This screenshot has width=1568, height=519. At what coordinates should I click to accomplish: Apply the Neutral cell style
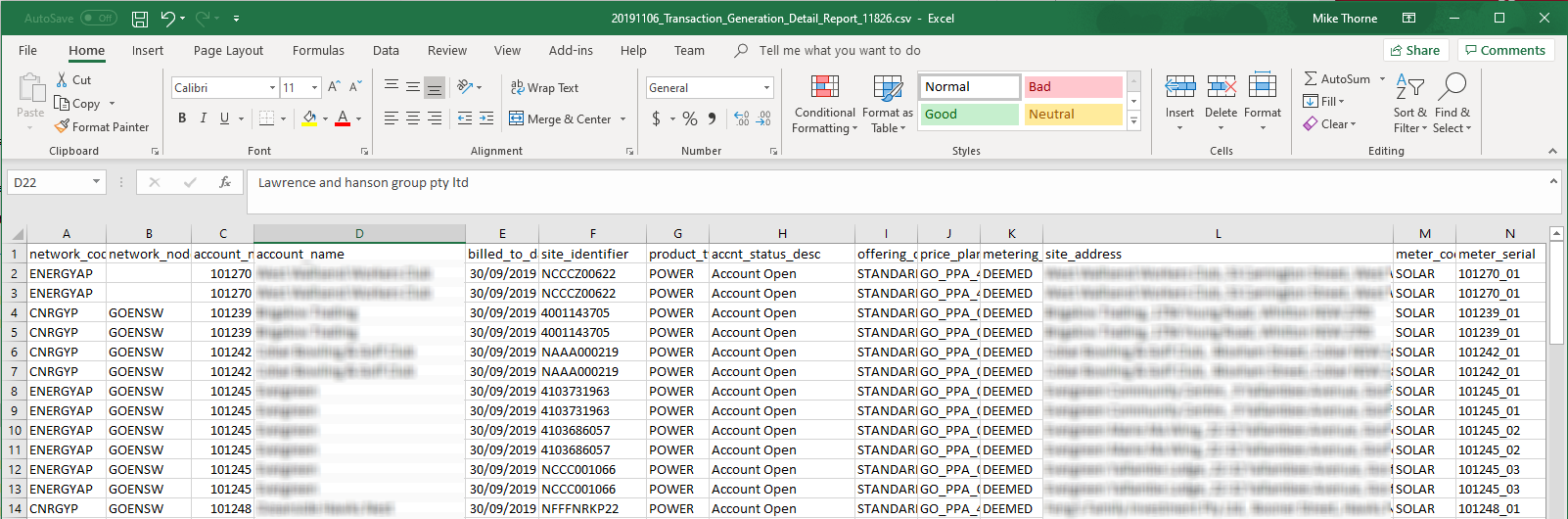(1073, 114)
